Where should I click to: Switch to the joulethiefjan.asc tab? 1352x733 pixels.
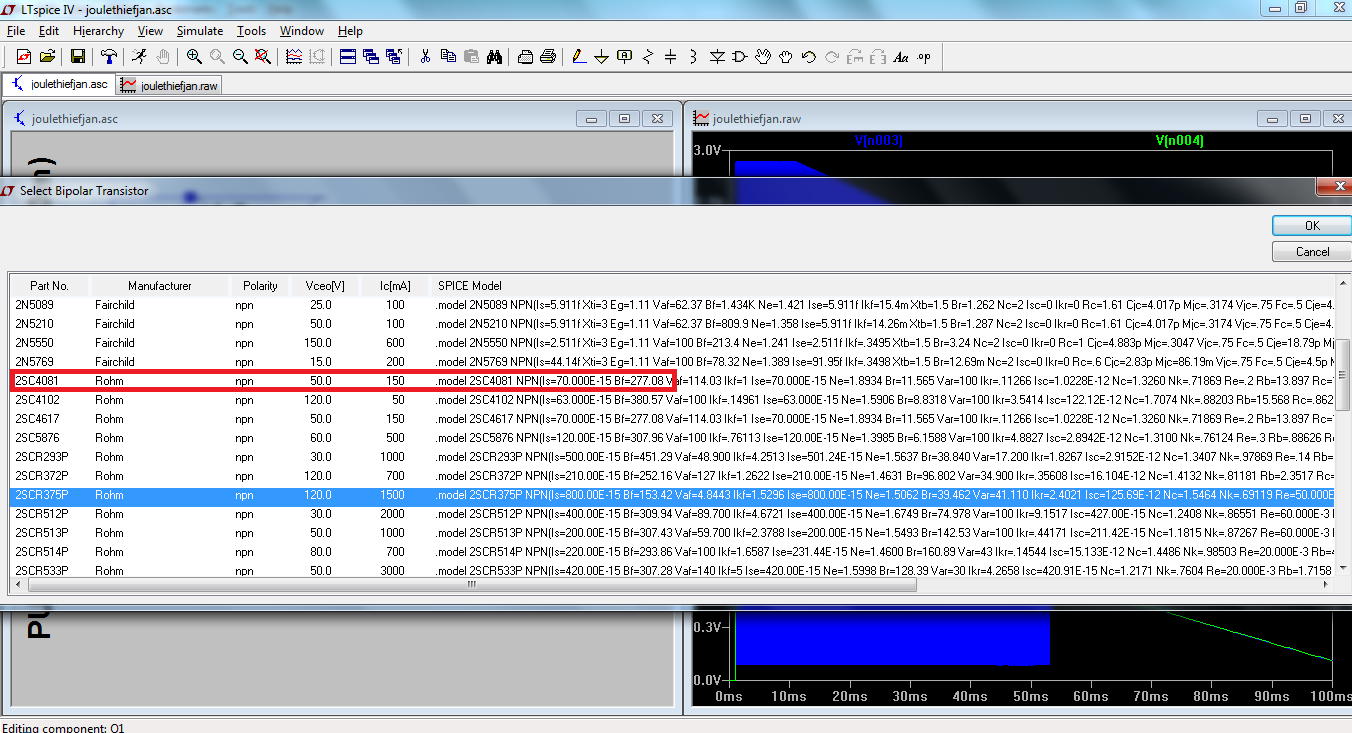point(59,85)
